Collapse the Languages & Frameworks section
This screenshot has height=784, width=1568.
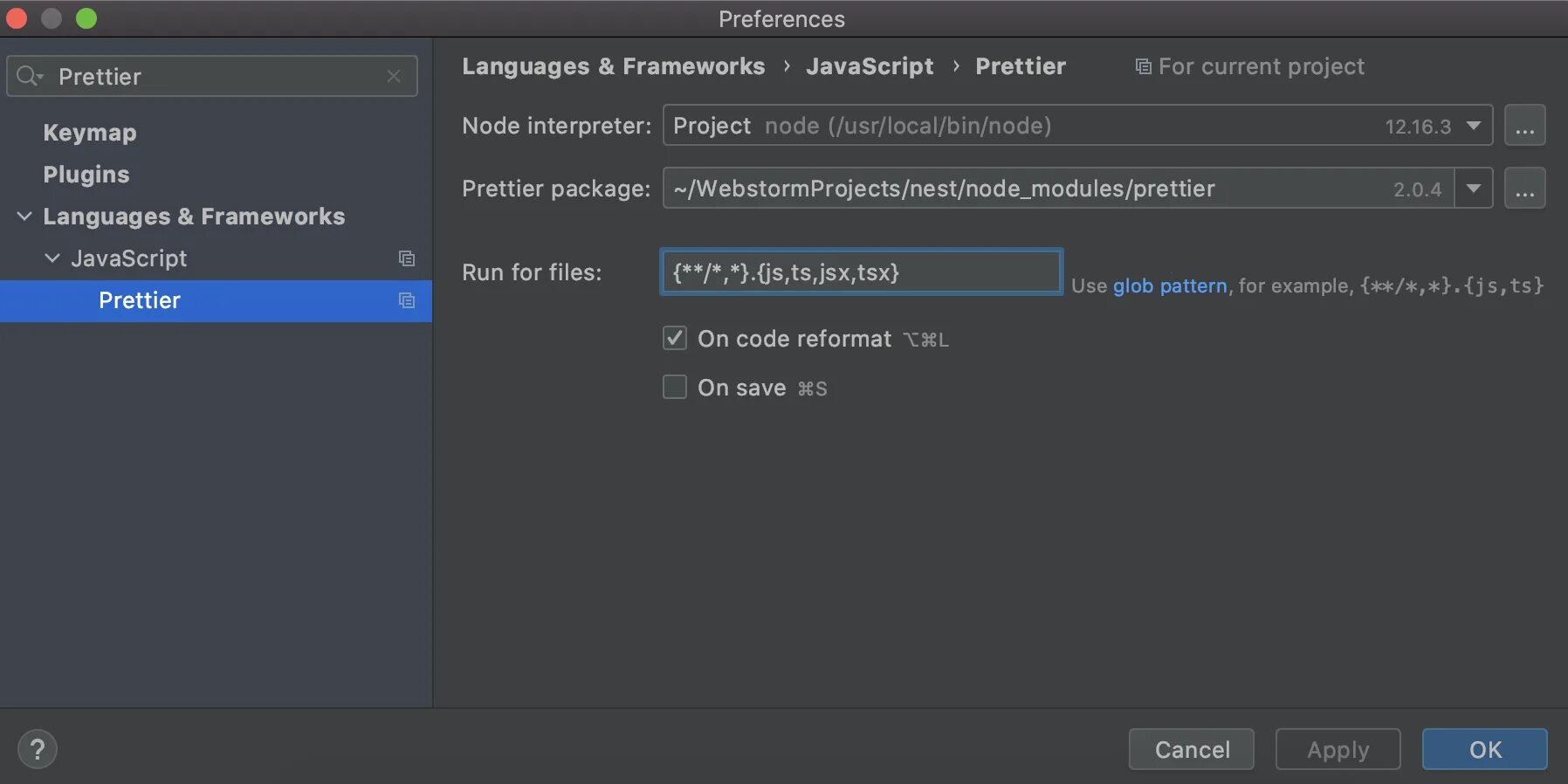[24, 217]
